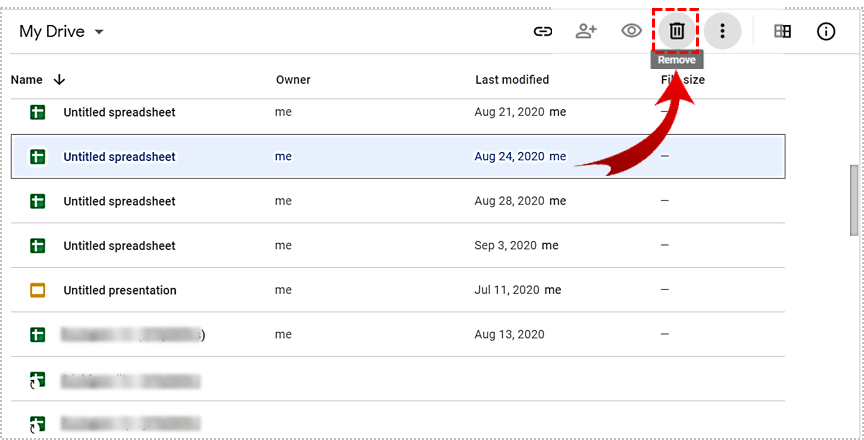Reverse sort direction arrow next to Name
Image resolution: width=864 pixels, height=440 pixels.
(x=59, y=80)
